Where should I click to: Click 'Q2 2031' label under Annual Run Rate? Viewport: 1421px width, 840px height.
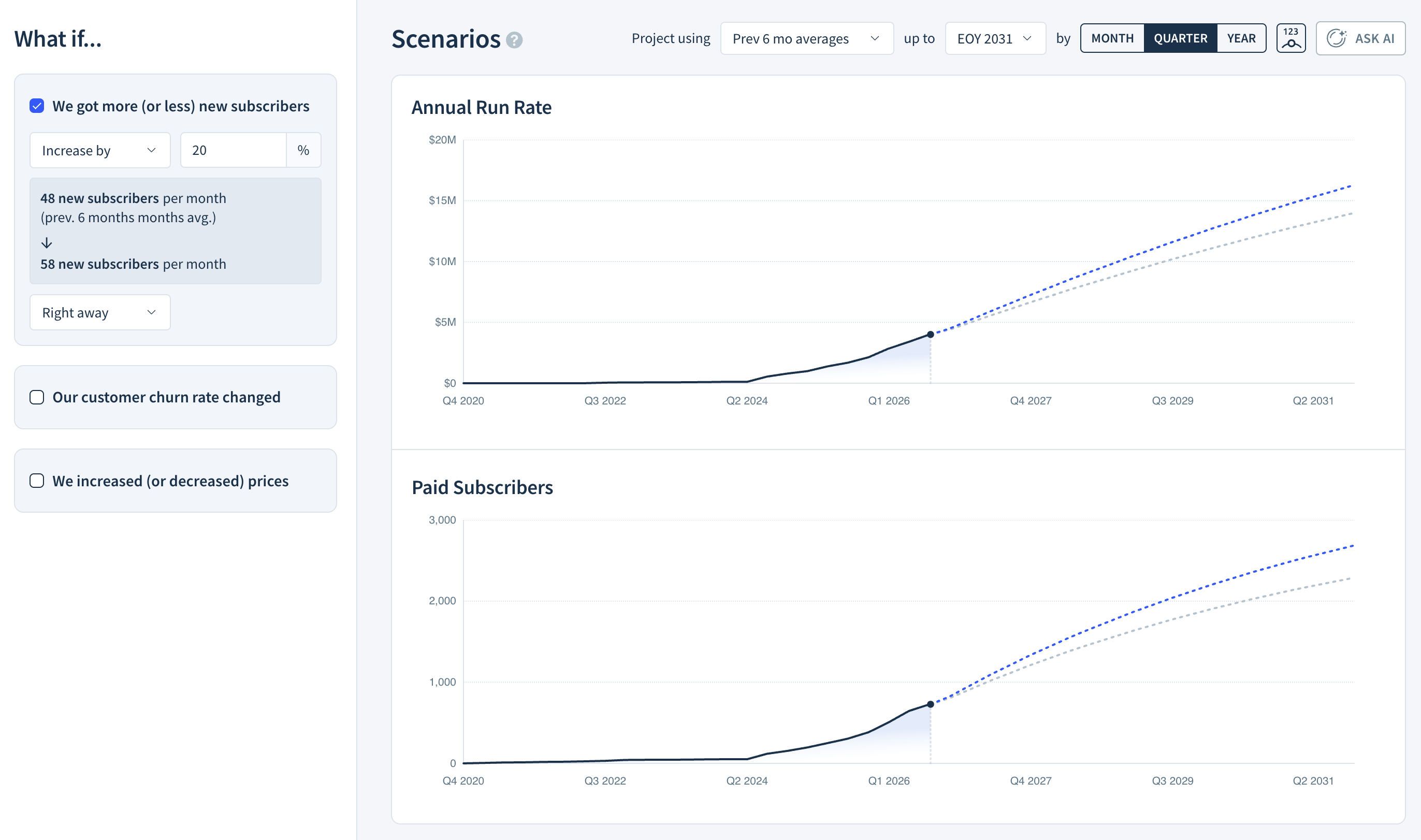(1313, 401)
